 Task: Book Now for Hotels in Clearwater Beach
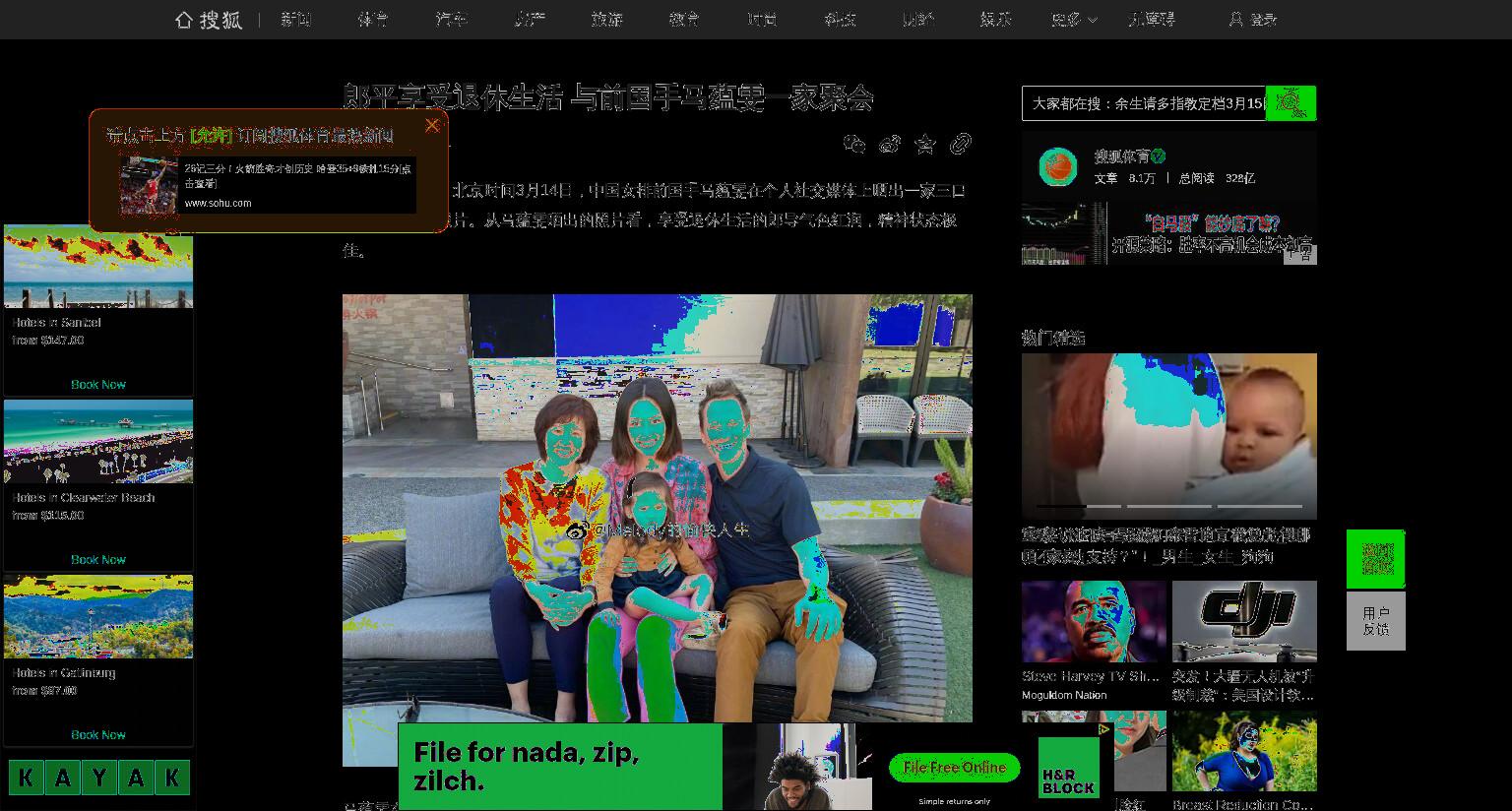pyautogui.click(x=98, y=560)
